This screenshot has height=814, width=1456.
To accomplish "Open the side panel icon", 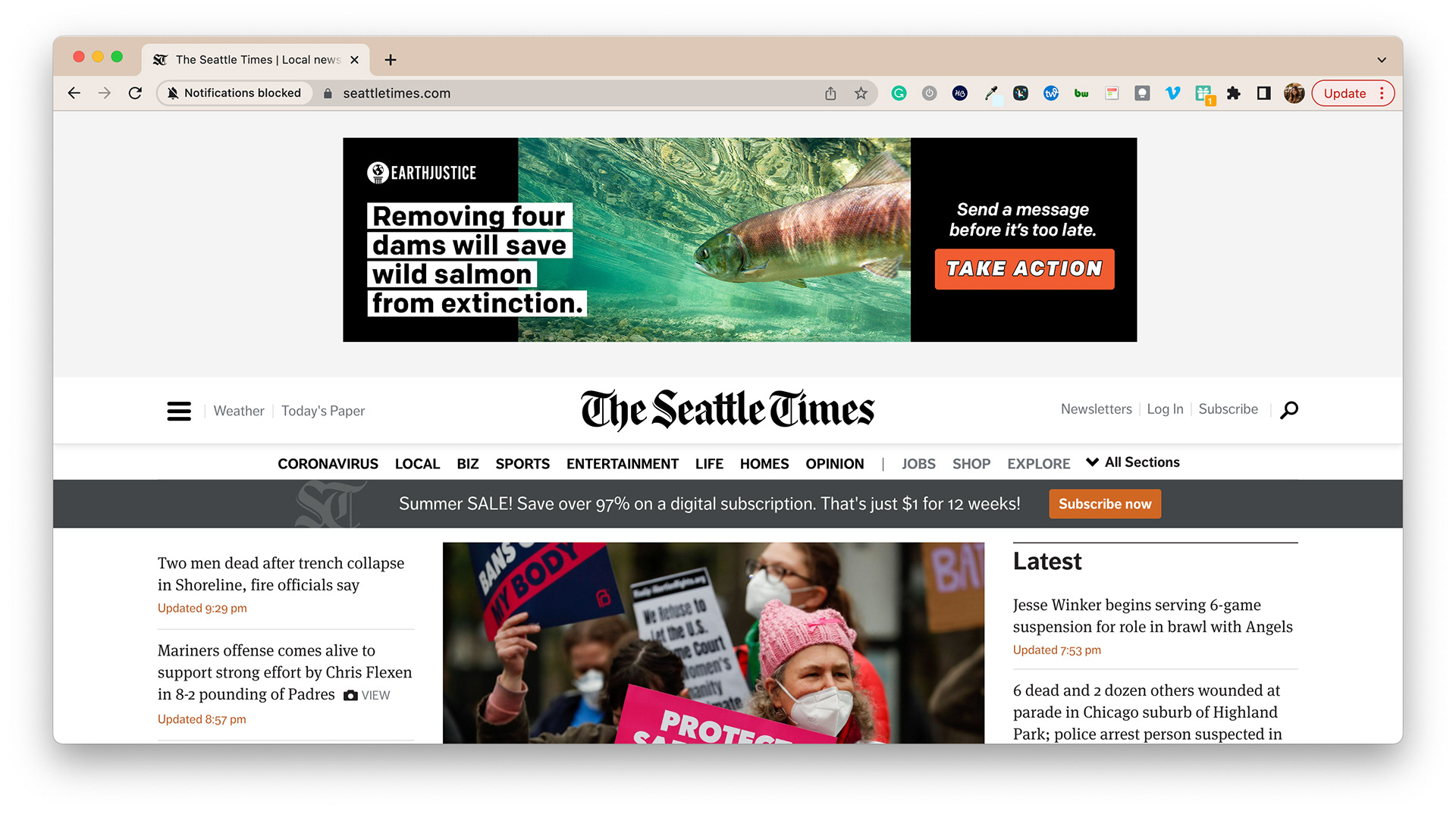I will click(x=1263, y=93).
